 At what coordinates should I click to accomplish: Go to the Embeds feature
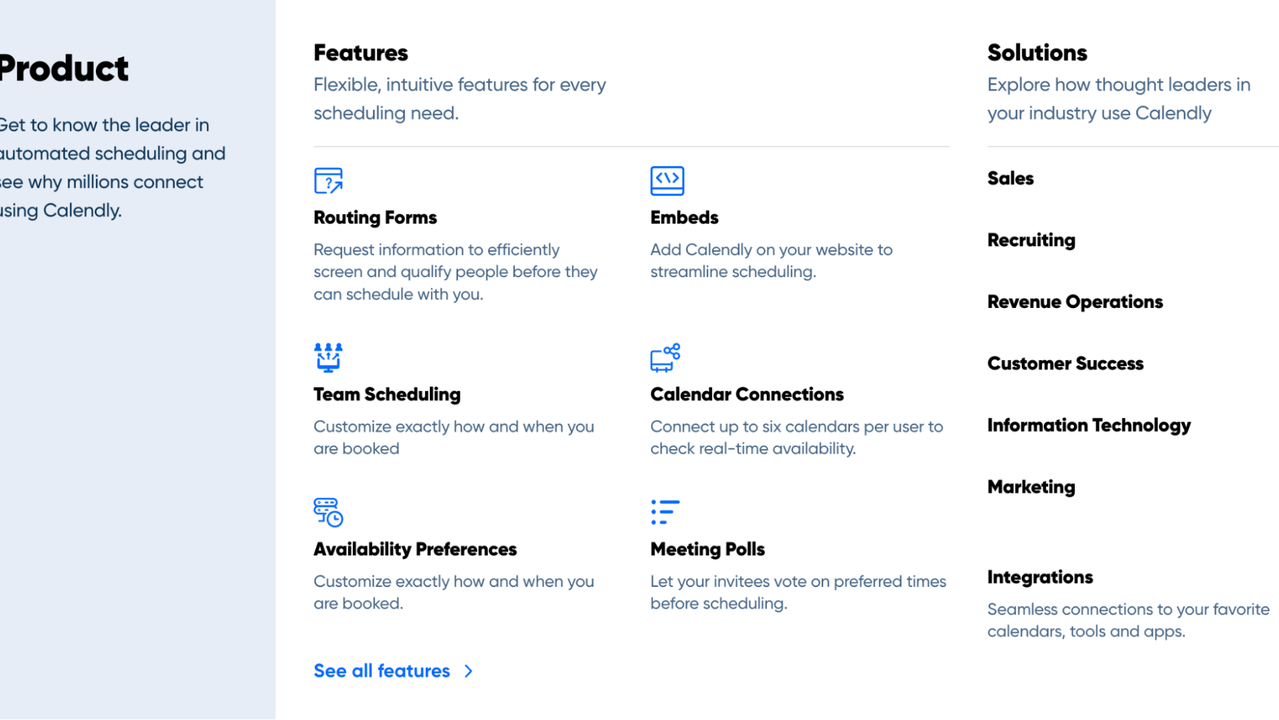tap(684, 217)
